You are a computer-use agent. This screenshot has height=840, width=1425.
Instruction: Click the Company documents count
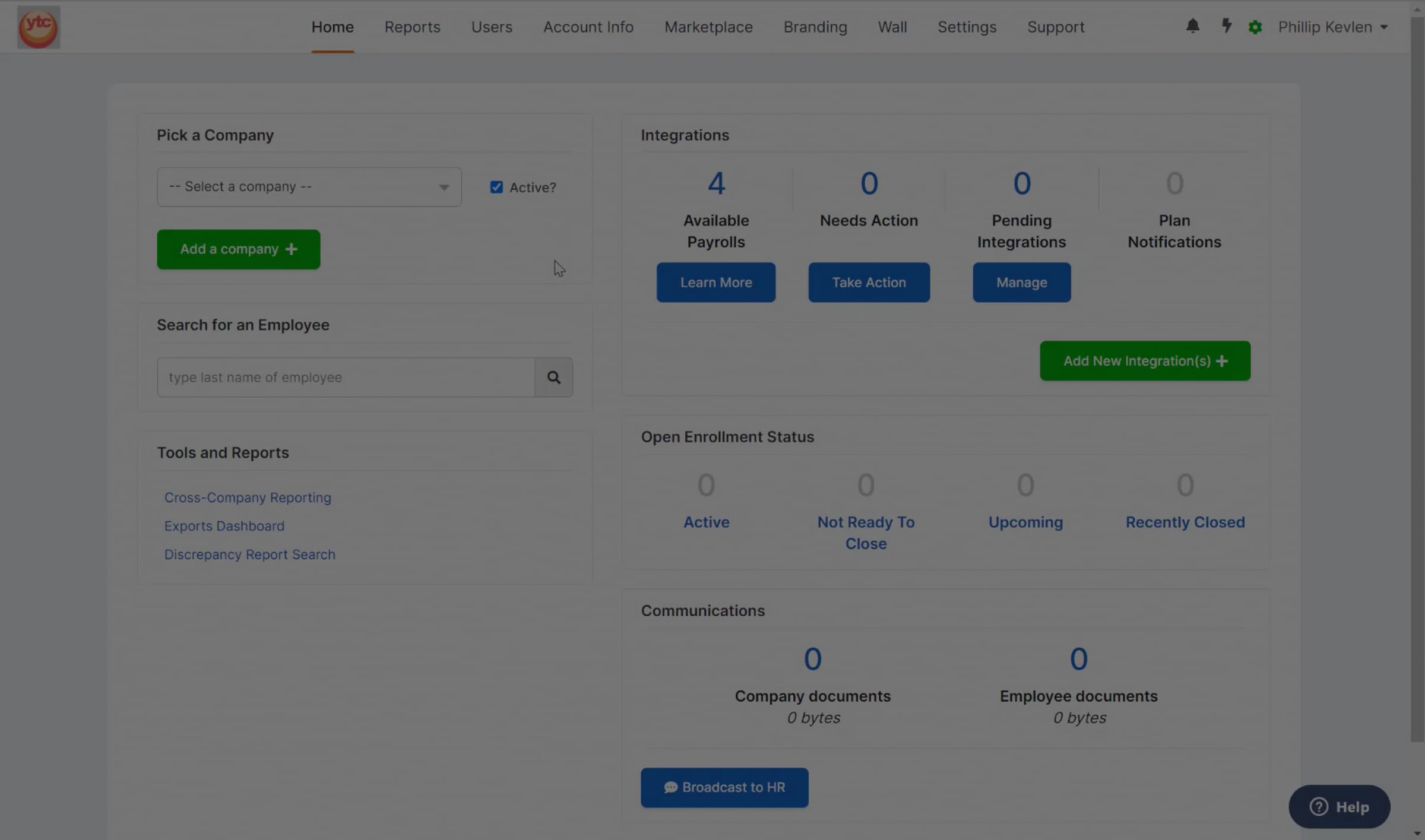812,660
